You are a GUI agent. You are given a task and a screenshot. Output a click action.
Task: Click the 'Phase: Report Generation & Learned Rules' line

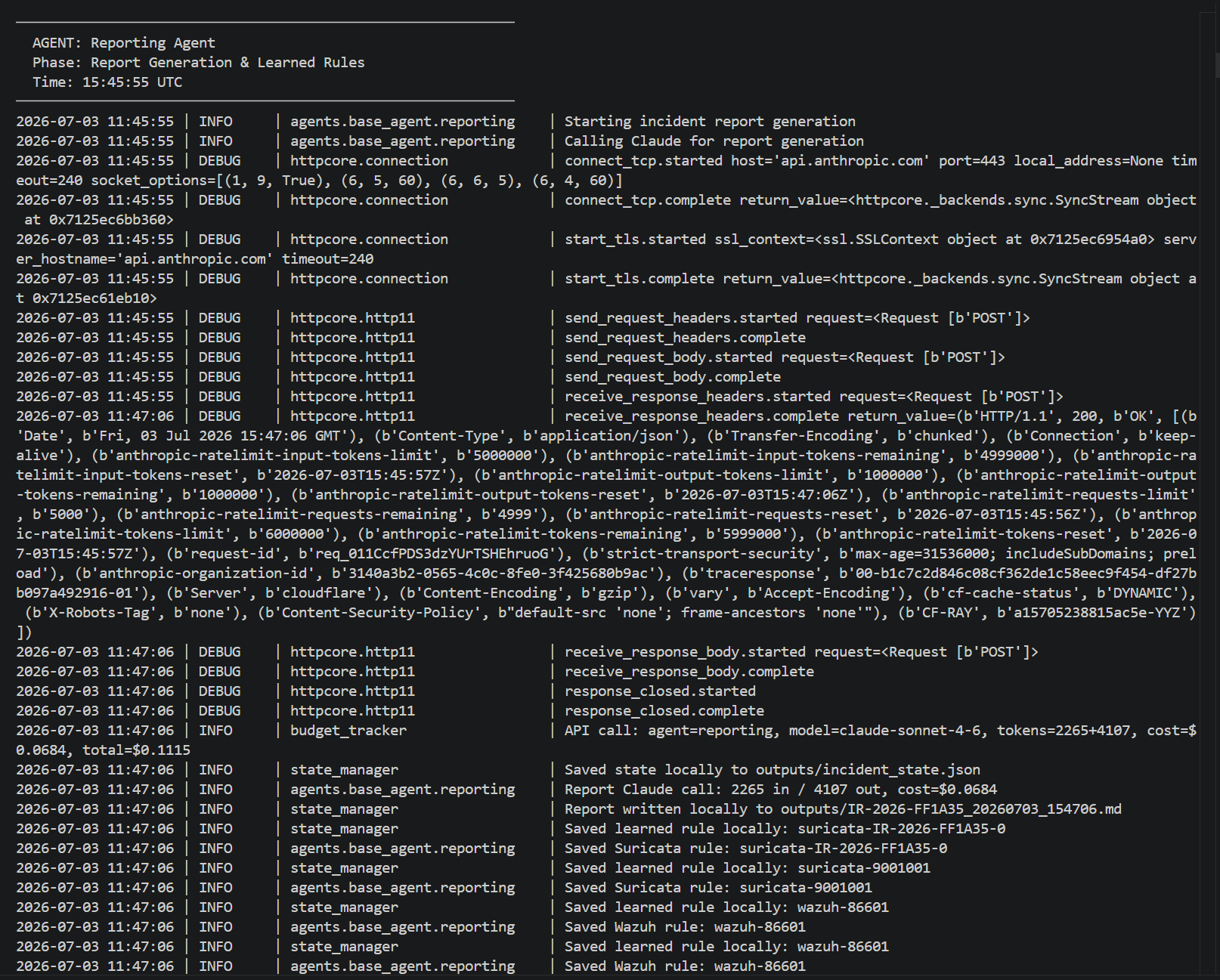coord(198,63)
